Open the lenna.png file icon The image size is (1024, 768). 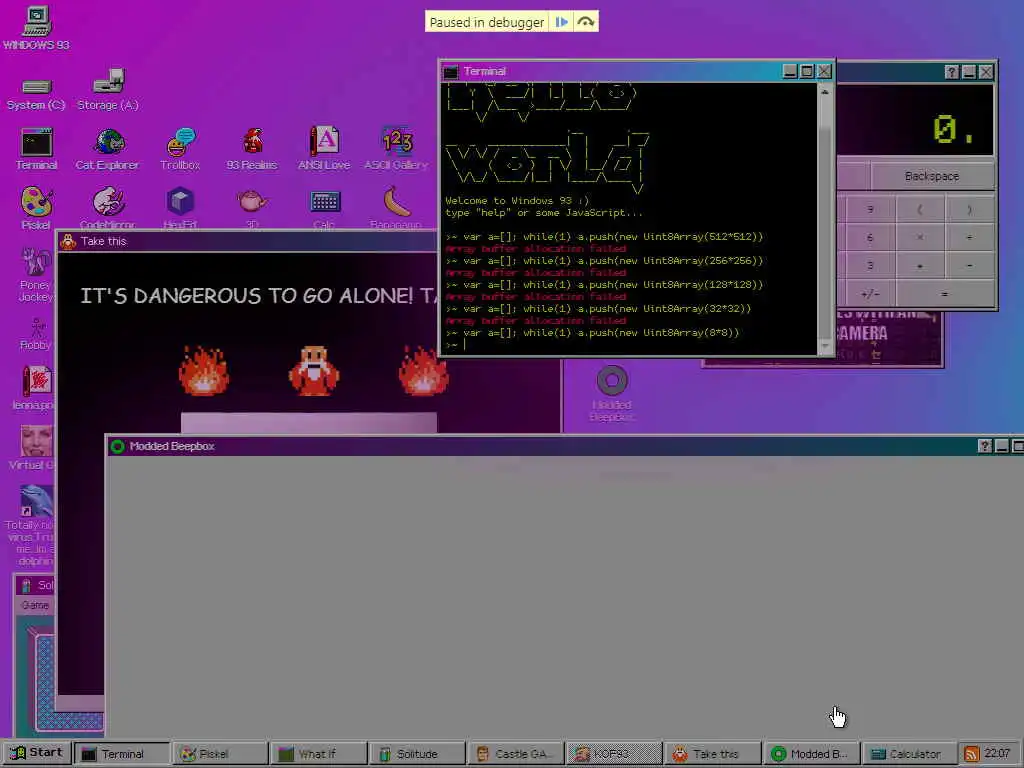34,387
